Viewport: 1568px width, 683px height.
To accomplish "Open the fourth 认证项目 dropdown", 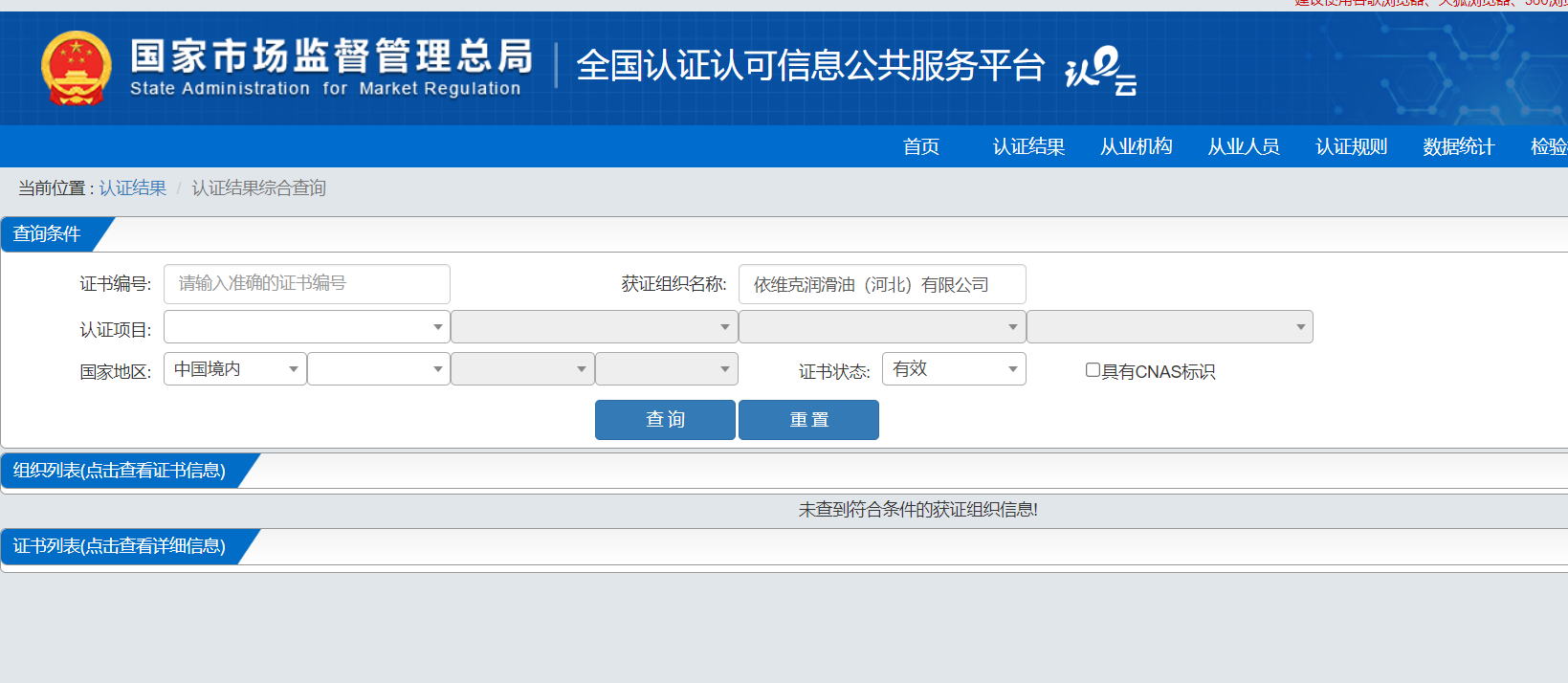I will point(1170,327).
